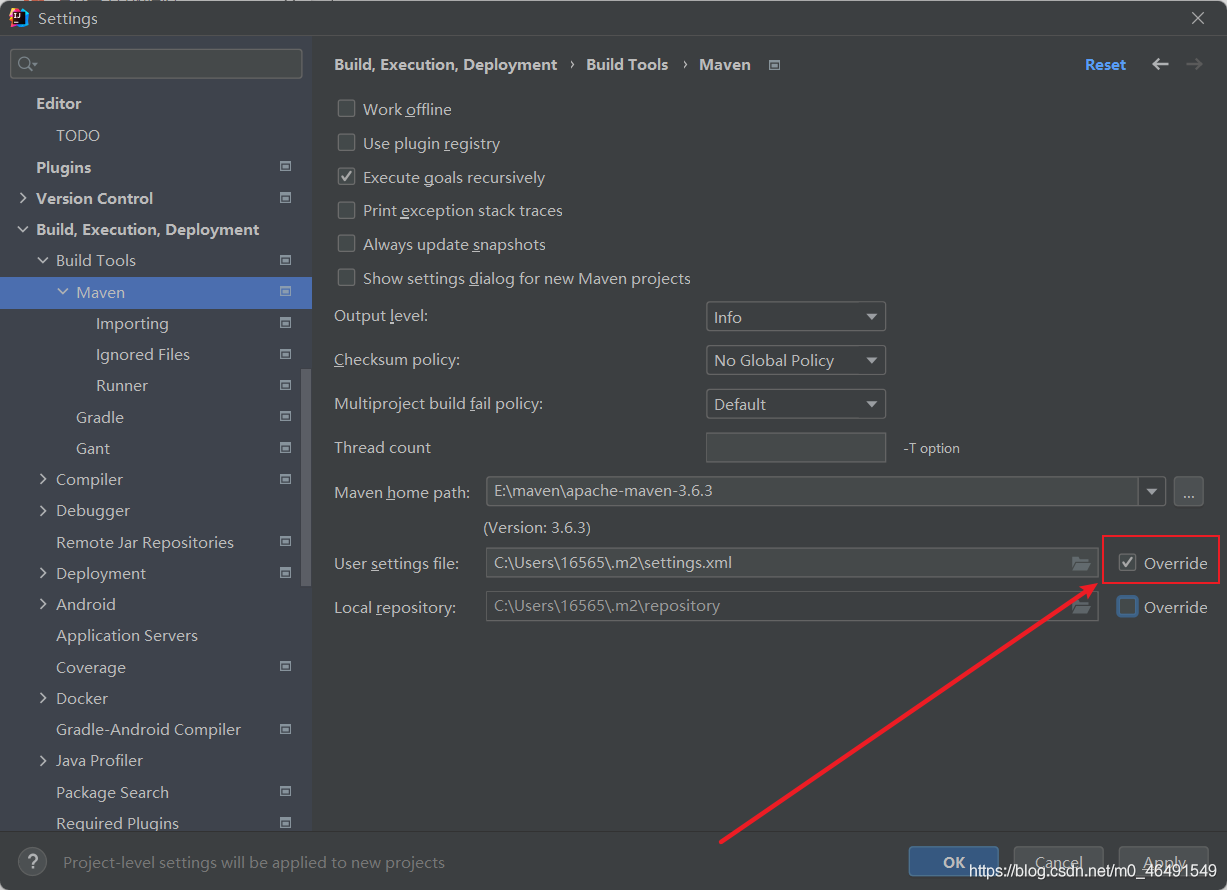1227x890 pixels.
Task: Click the User settings file path field
Action: point(792,563)
